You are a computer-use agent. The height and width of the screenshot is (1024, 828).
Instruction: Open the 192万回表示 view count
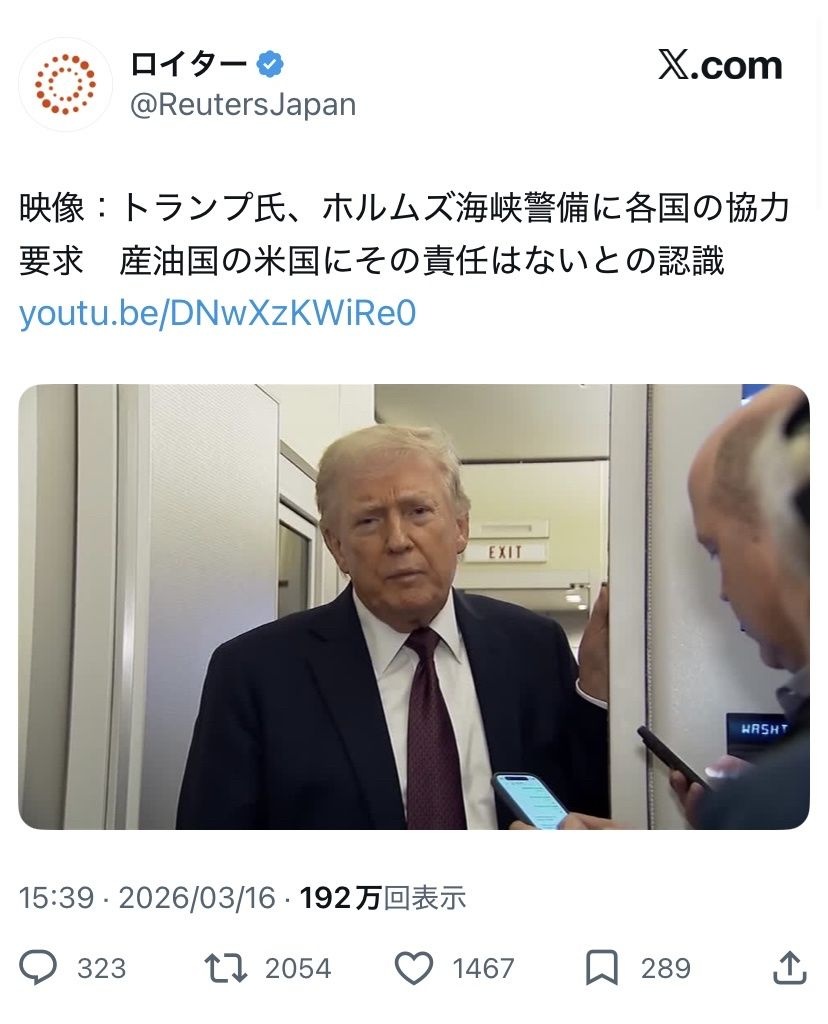(383, 898)
